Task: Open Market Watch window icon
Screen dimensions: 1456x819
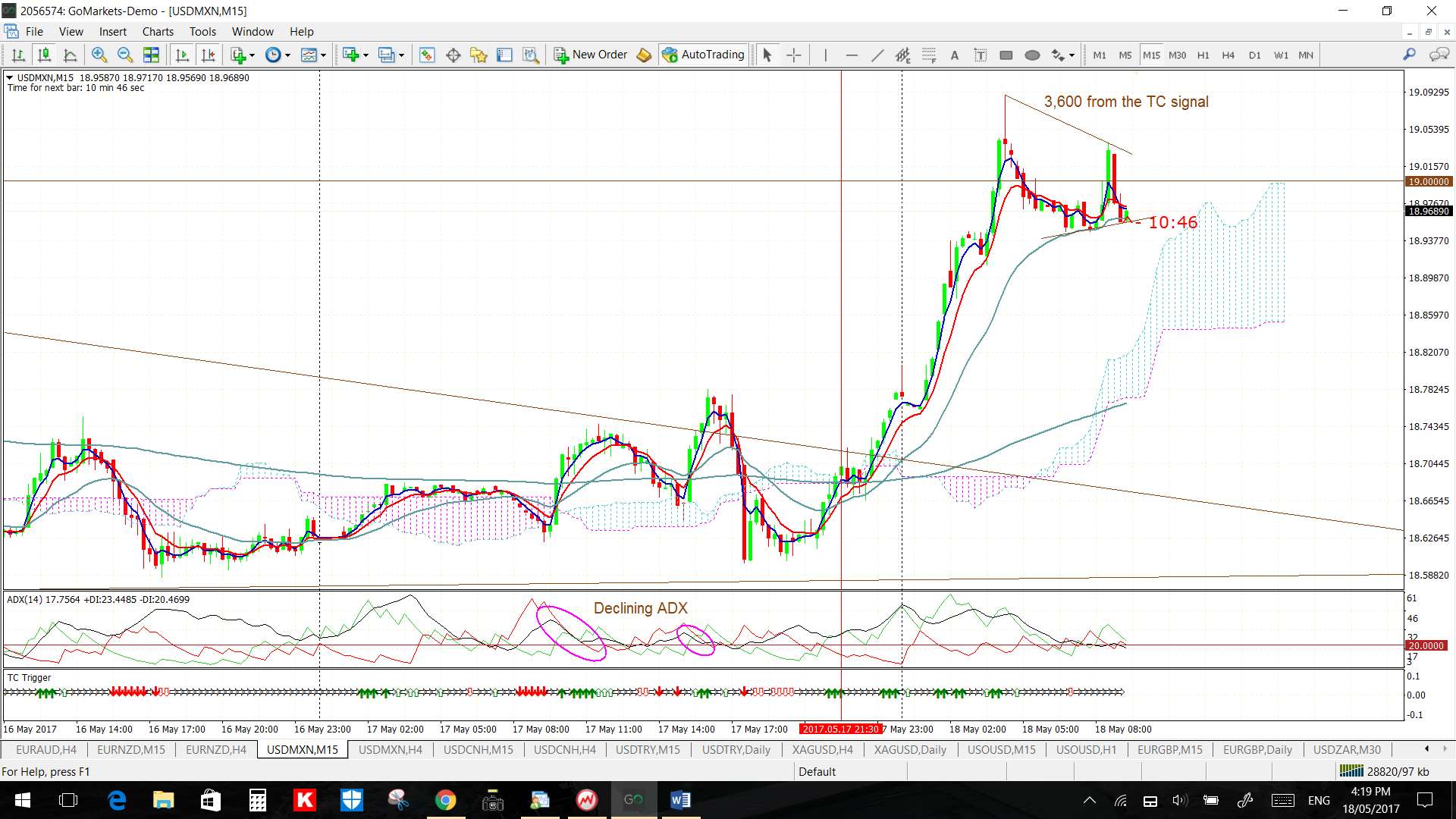Action: pyautogui.click(x=427, y=55)
